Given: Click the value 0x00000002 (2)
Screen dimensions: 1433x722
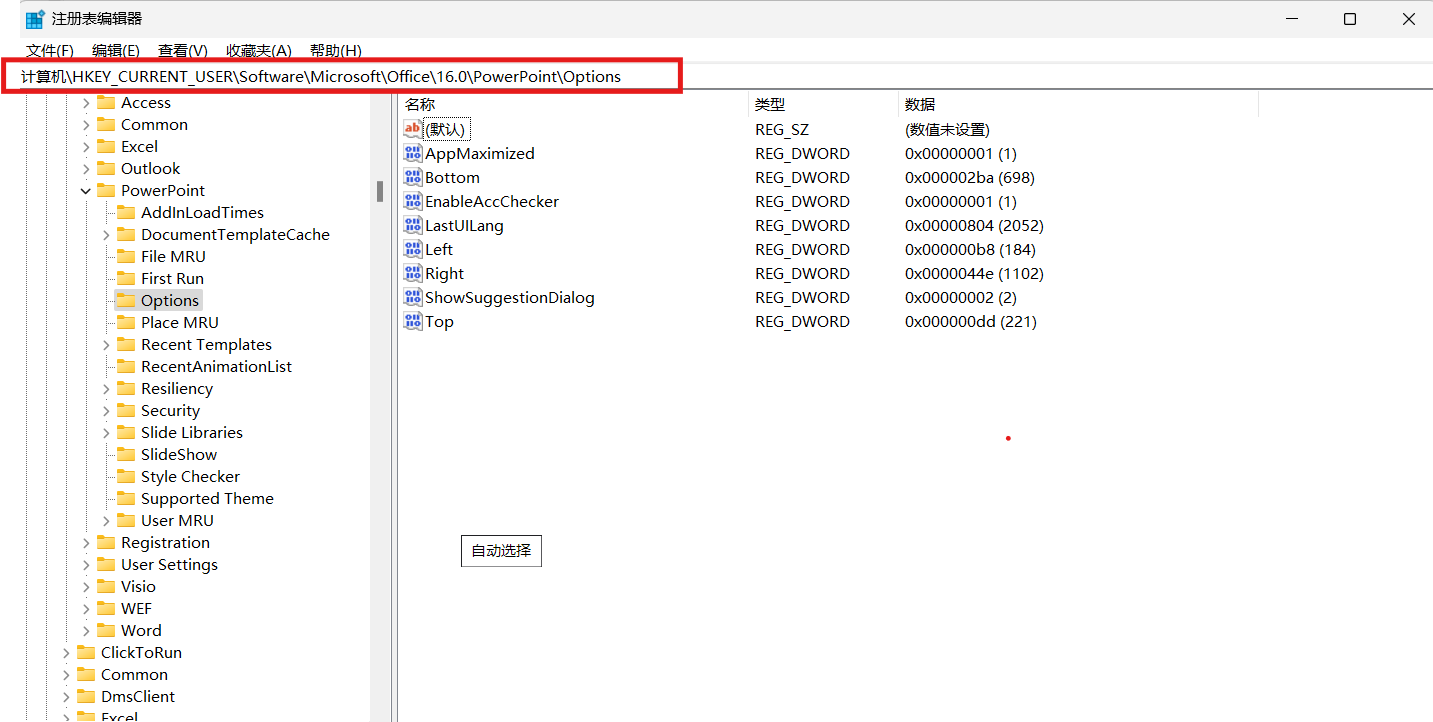Looking at the screenshot, I should pyautogui.click(x=961, y=297).
